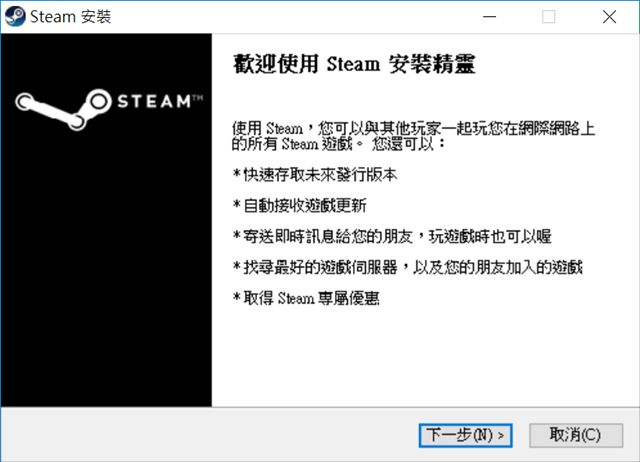Click the paragraph starting 使用 Steam，您可以
Image resolution: width=640 pixels, height=462 pixels.
point(413,136)
